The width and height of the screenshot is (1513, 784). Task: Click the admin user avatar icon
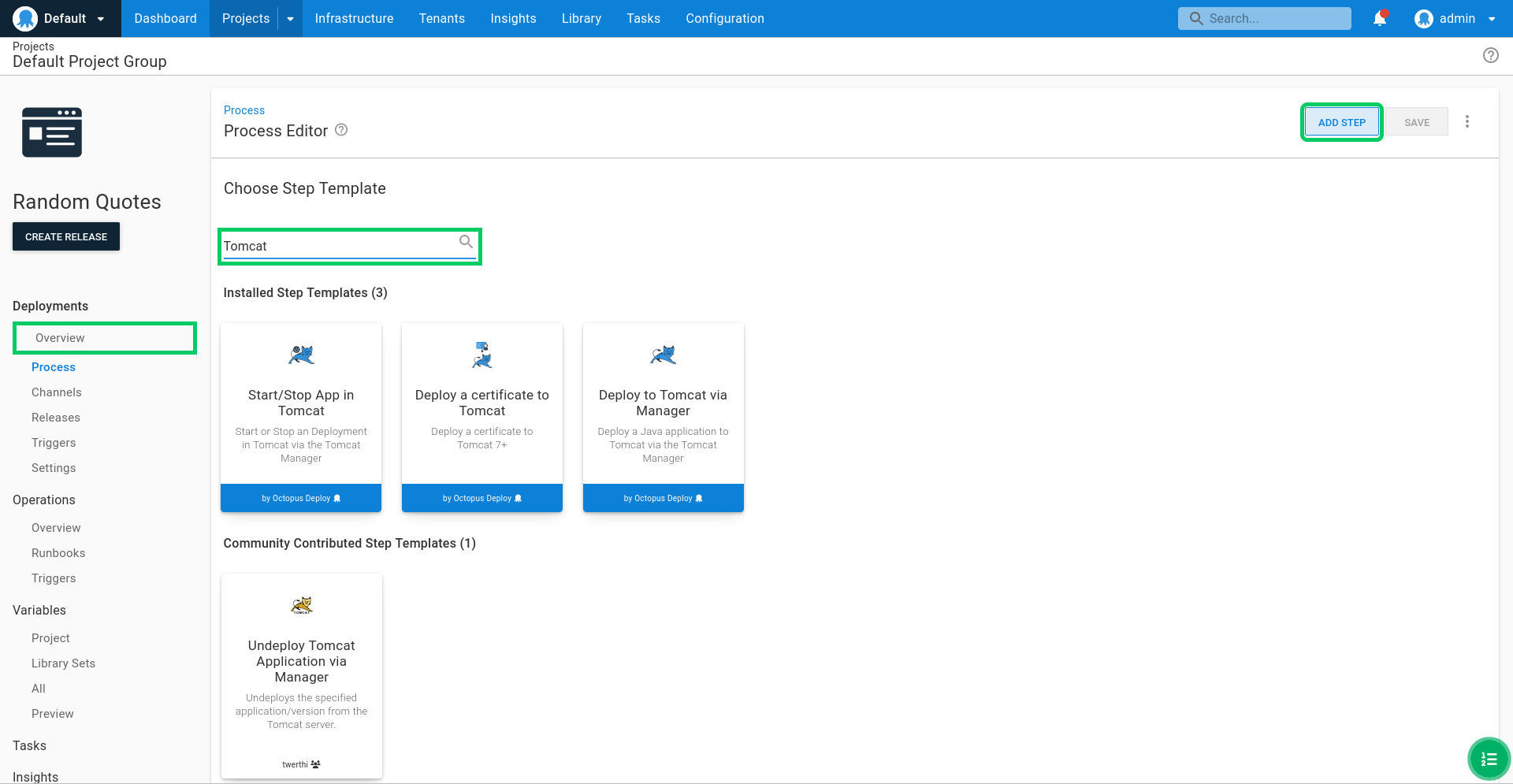(x=1423, y=18)
